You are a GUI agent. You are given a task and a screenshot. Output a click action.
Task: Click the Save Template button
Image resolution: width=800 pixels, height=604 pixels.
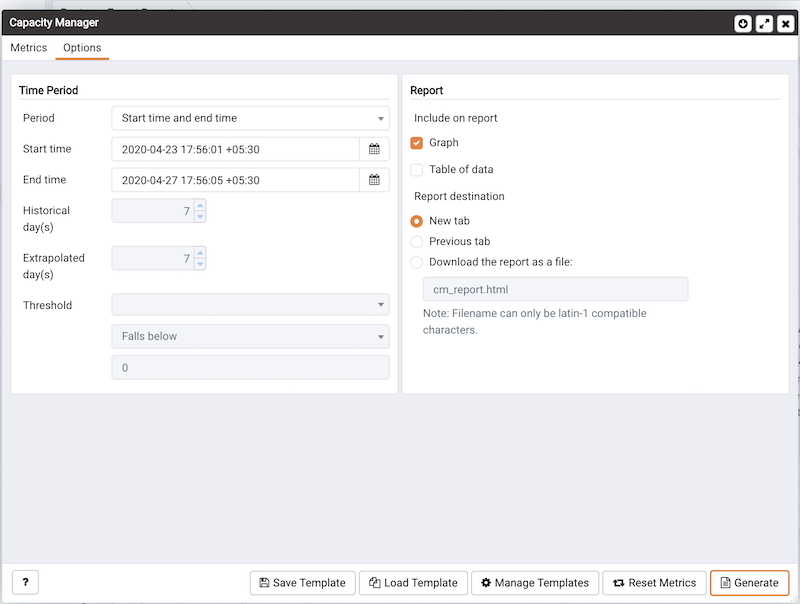[303, 583]
